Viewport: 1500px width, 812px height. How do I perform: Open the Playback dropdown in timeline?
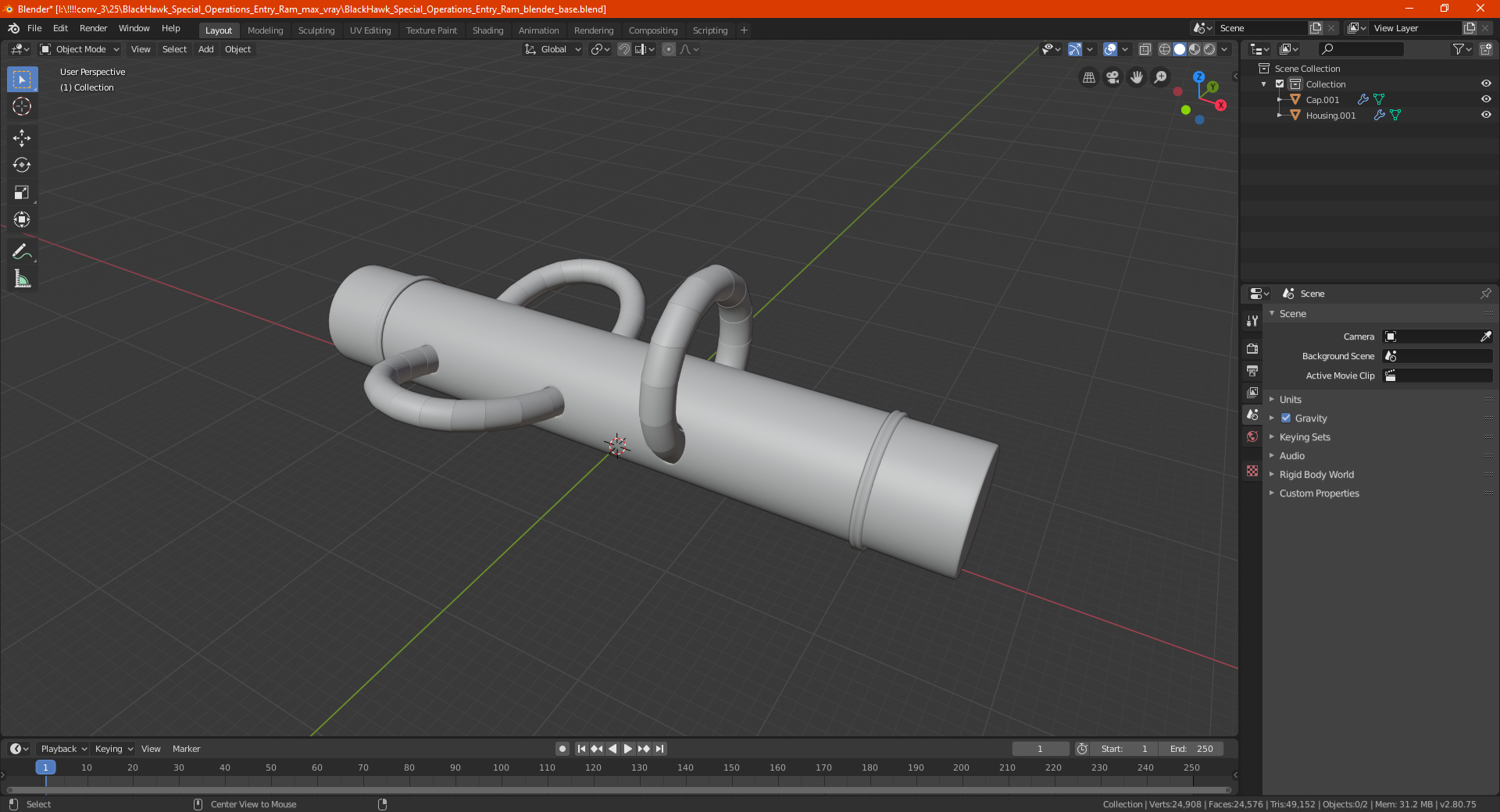pyautogui.click(x=63, y=749)
